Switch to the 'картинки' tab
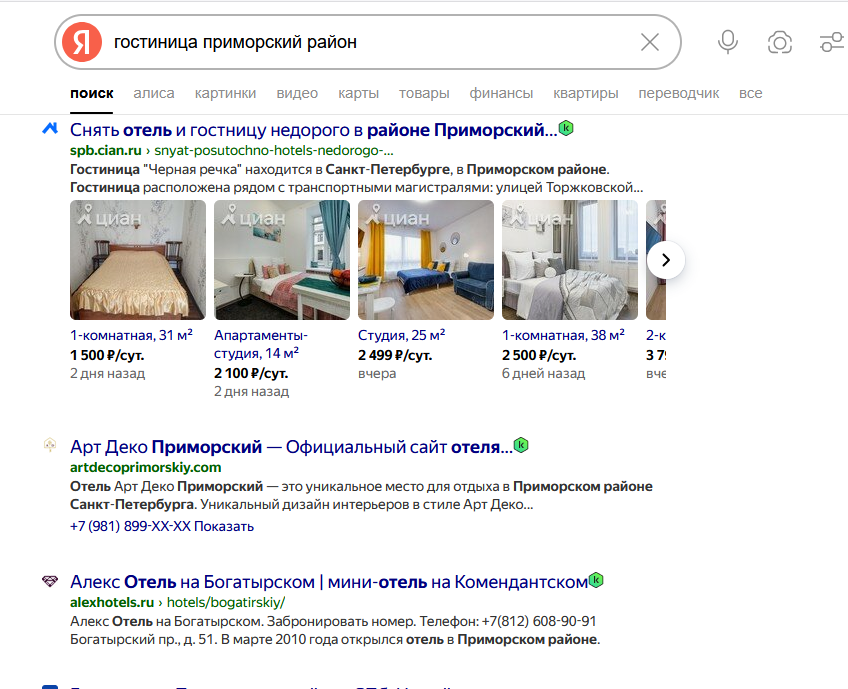This screenshot has height=689, width=848. point(225,93)
